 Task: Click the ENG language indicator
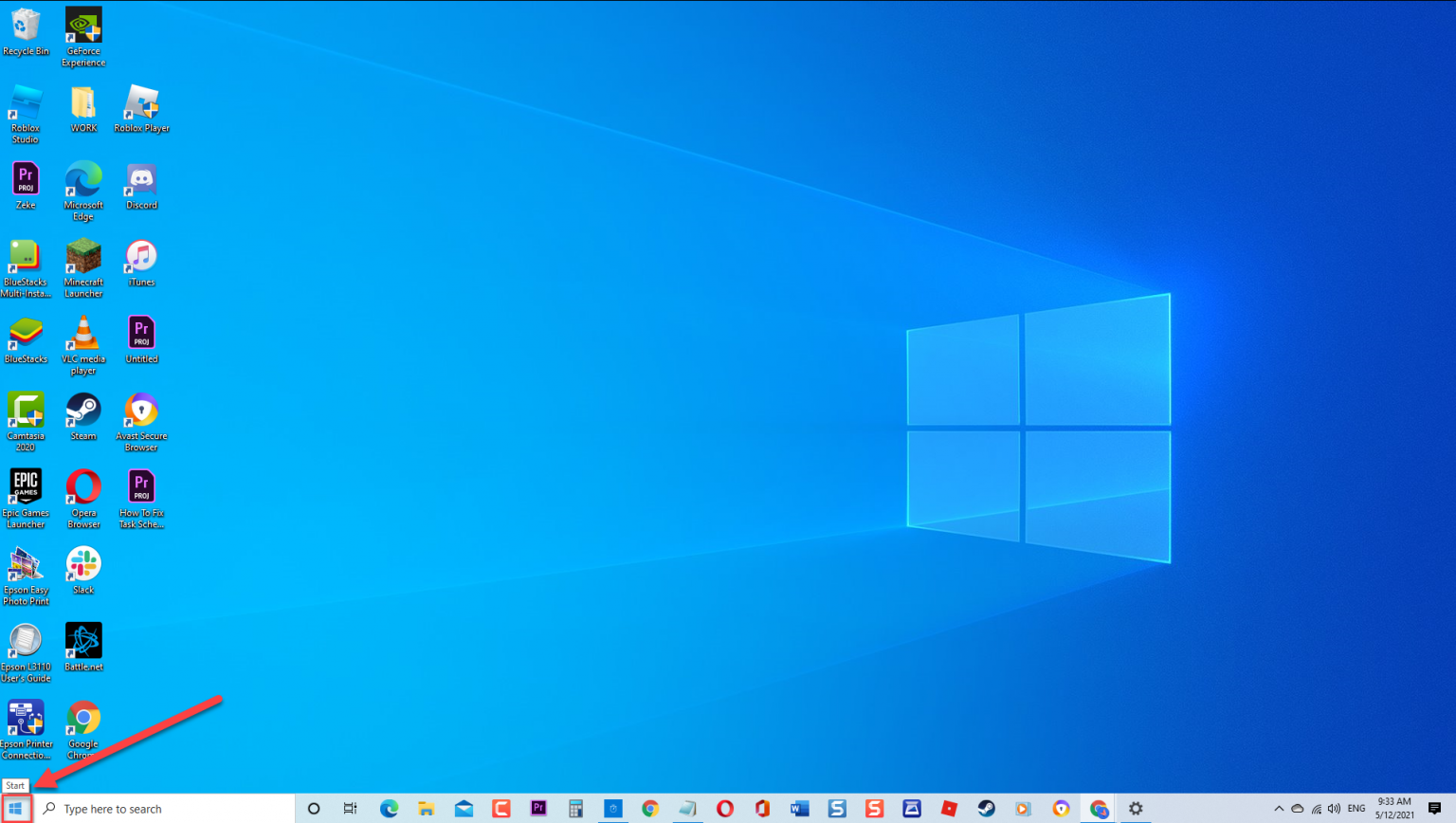coord(1356,809)
